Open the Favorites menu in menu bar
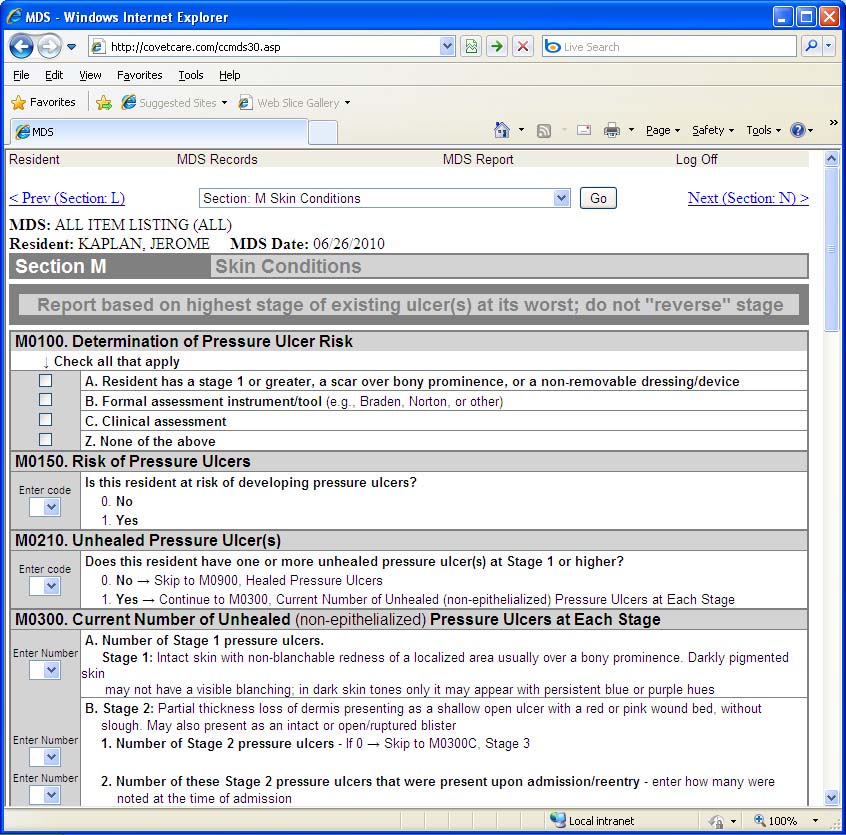Viewport: 846px width, 835px height. pos(140,75)
